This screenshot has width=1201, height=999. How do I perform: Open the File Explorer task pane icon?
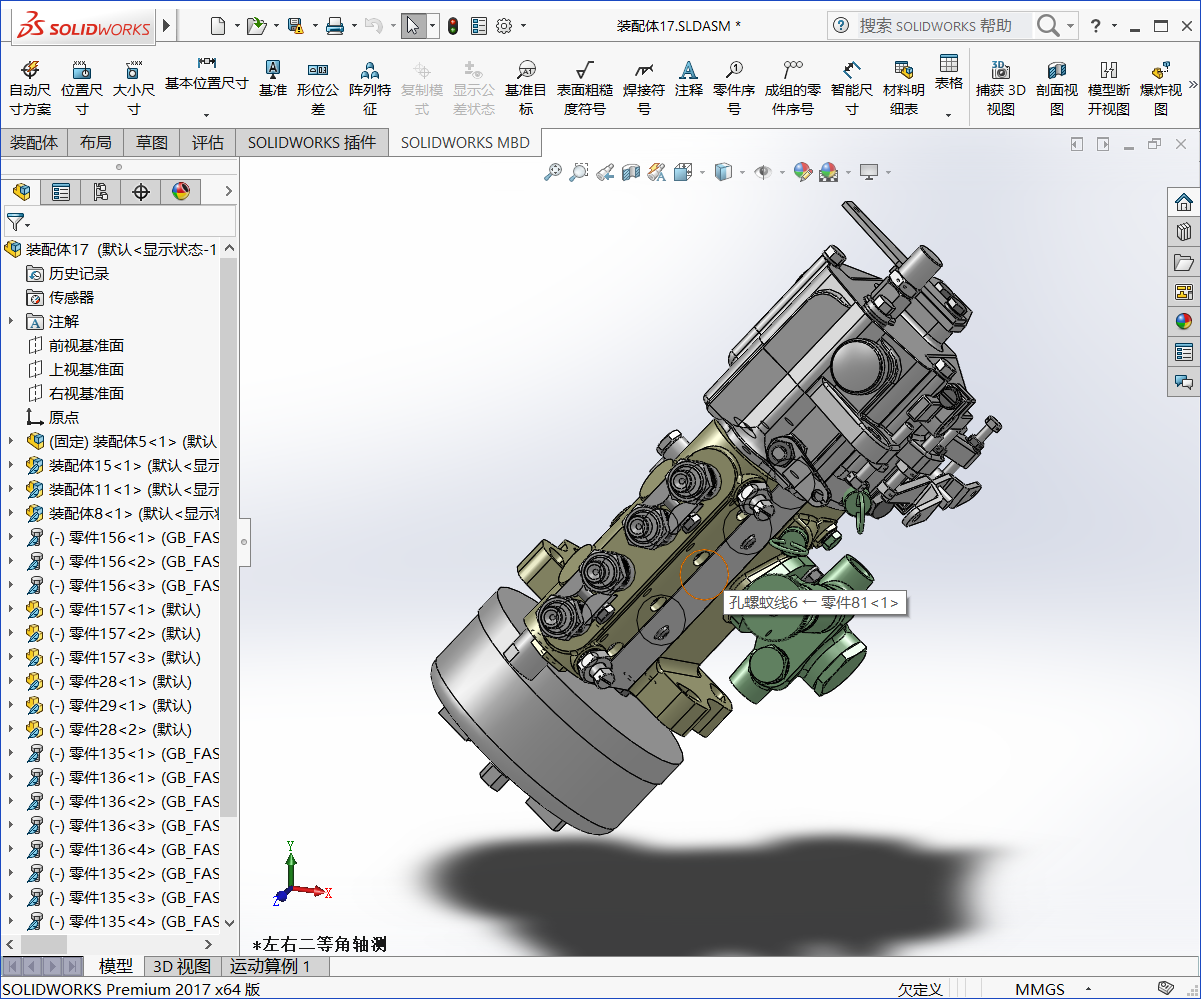pos(1184,262)
